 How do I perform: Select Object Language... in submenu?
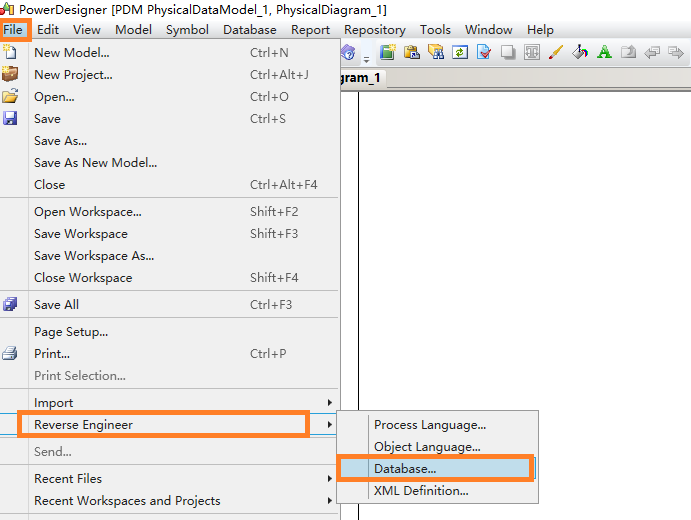coord(437,447)
